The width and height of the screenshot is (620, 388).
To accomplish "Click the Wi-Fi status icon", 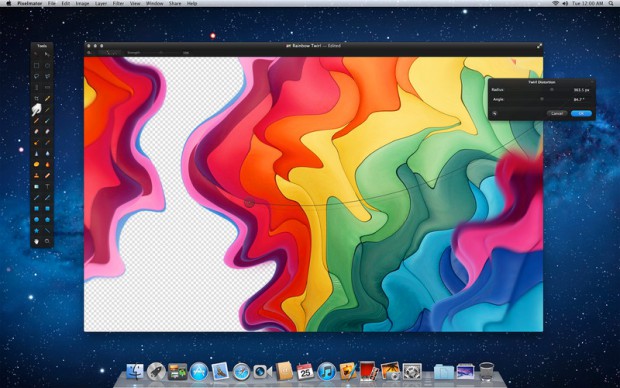I will [556, 3].
